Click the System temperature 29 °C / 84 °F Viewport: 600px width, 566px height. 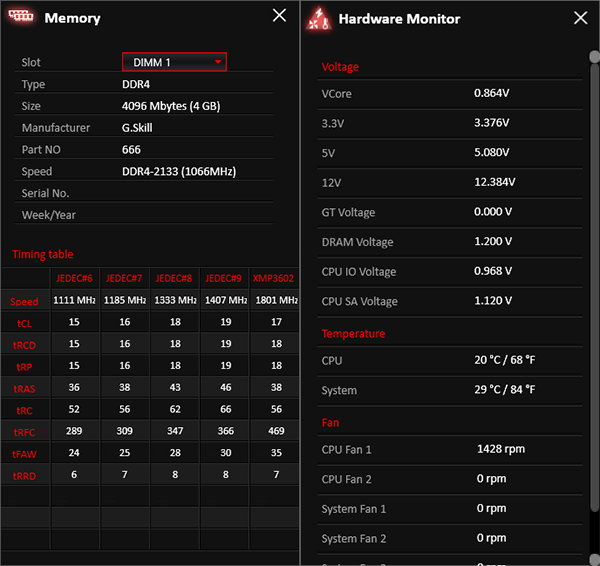click(505, 390)
